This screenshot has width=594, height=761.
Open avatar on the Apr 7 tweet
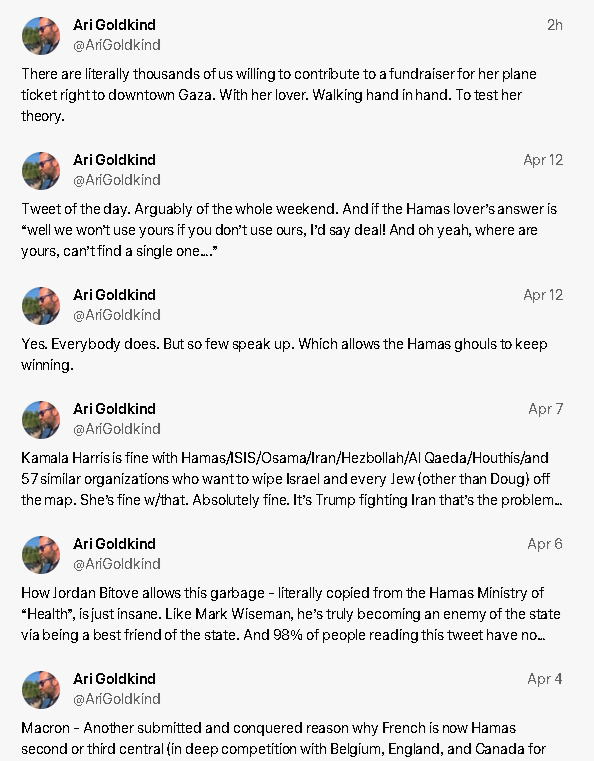[x=41, y=419]
